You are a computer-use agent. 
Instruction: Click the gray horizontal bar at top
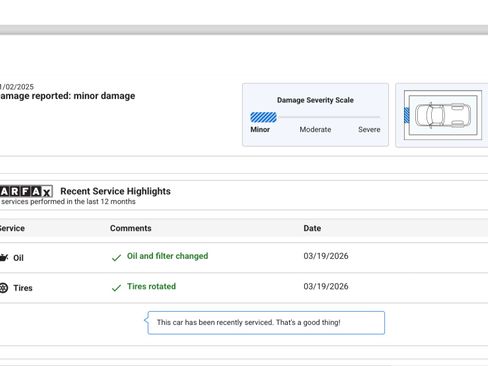coord(244,30)
